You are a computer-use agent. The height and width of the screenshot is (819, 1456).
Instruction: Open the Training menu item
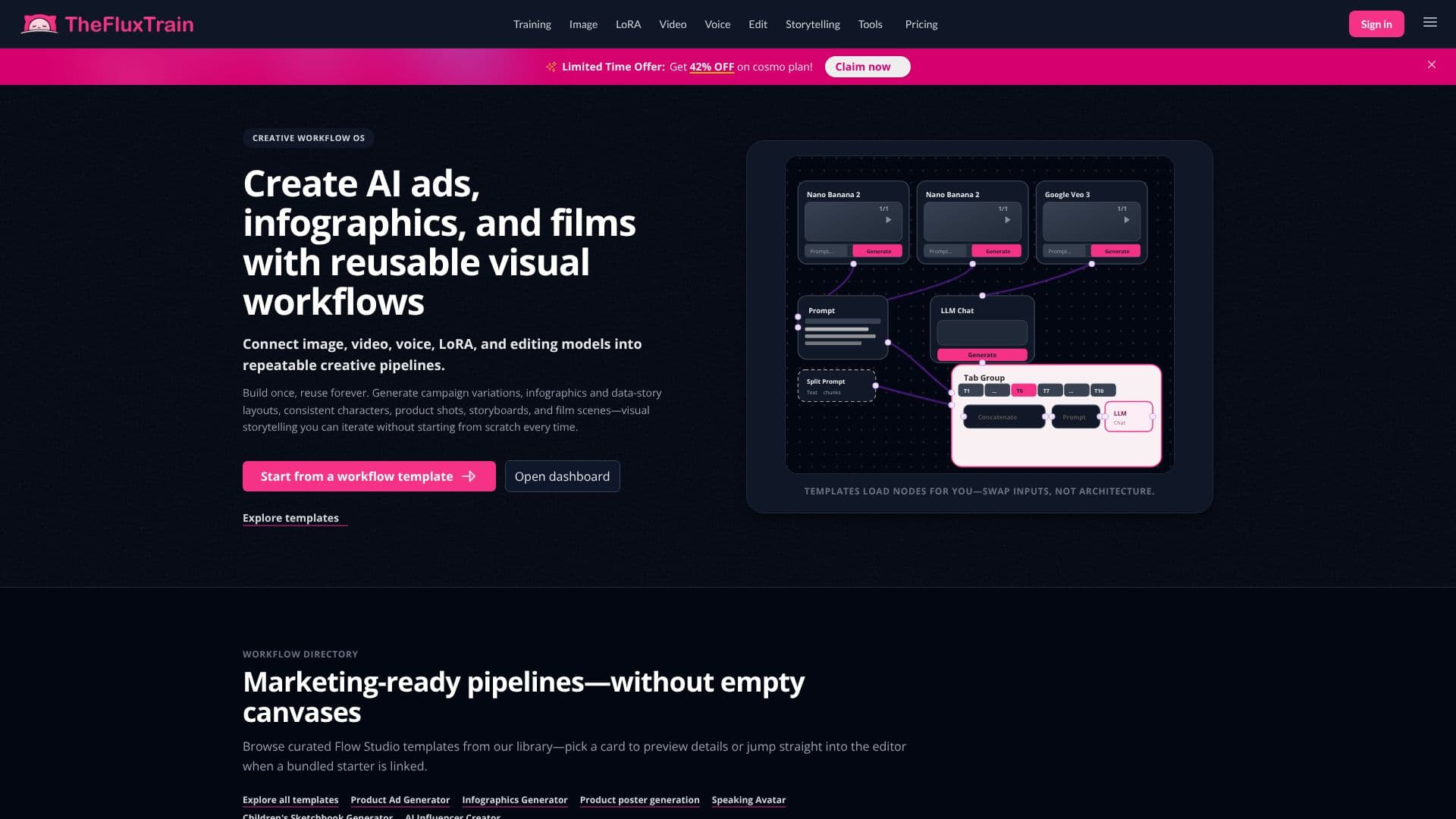[532, 24]
